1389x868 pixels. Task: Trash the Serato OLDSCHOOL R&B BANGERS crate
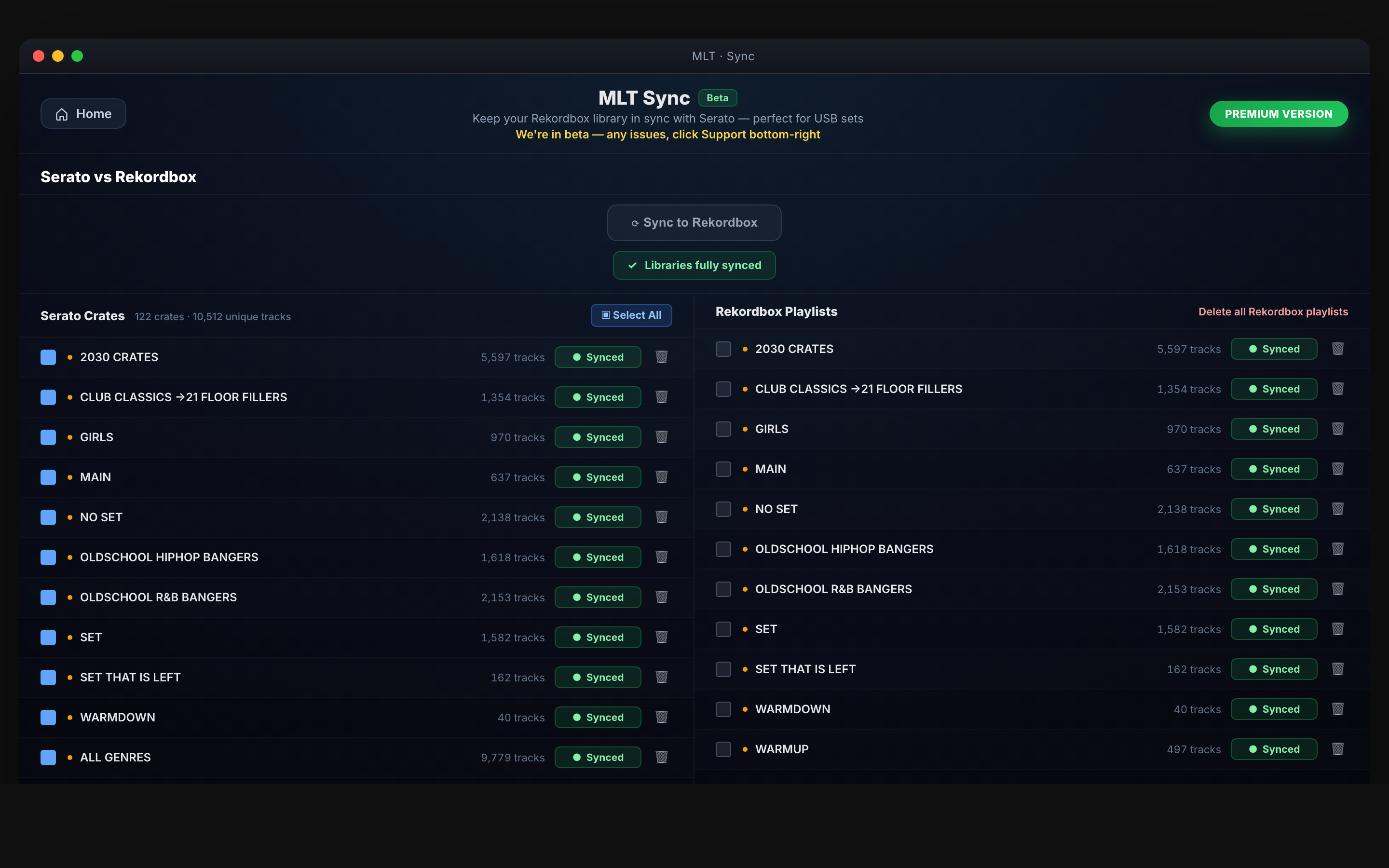[661, 597]
